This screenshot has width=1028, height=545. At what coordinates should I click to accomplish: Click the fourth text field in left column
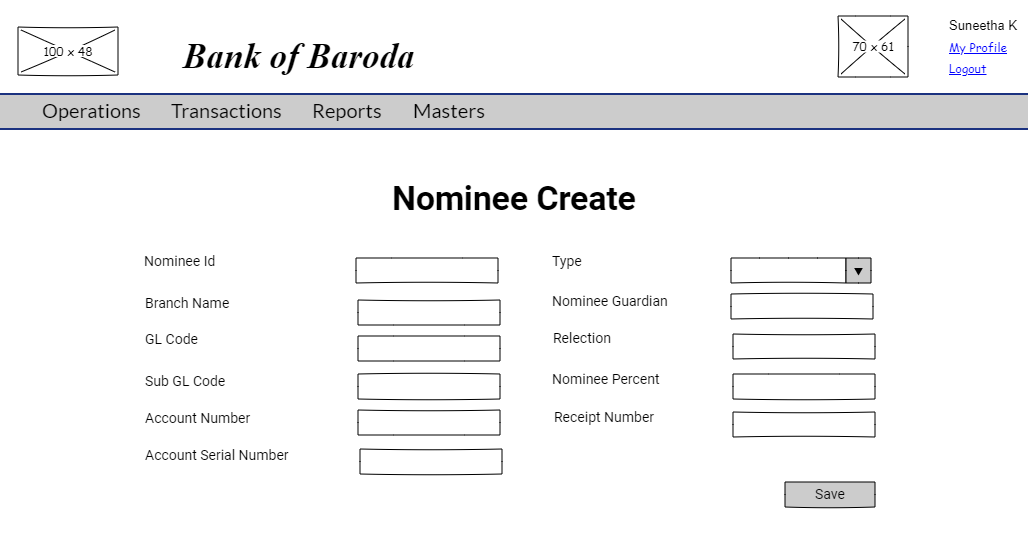(x=428, y=387)
